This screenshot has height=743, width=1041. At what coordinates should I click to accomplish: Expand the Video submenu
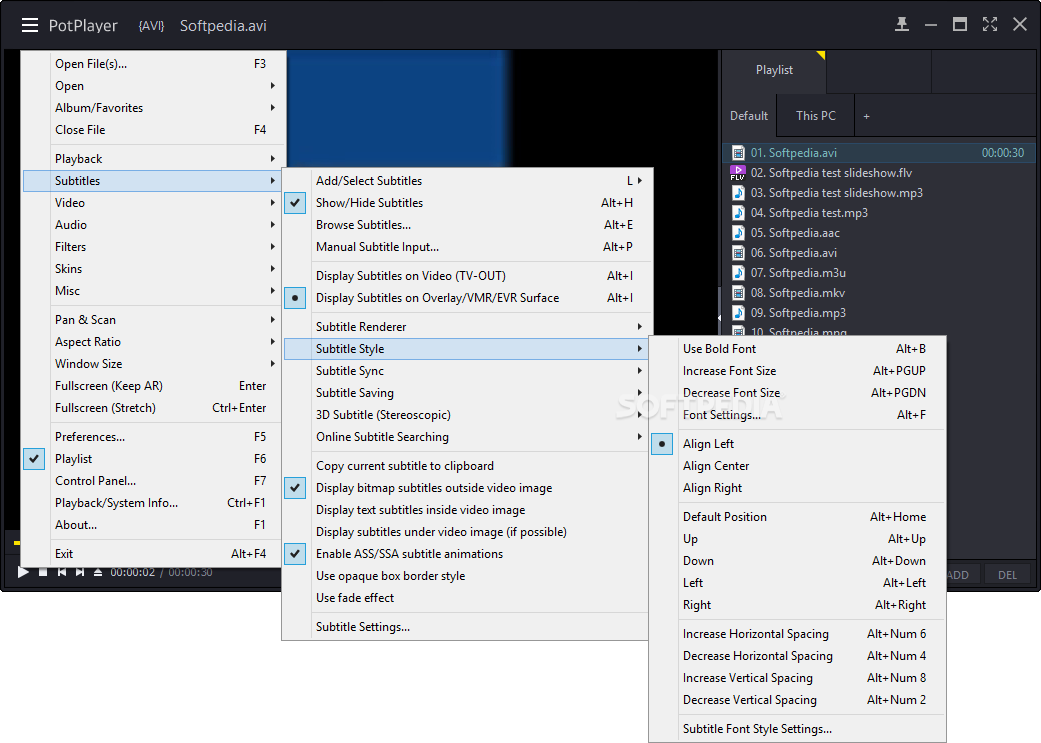(x=154, y=203)
